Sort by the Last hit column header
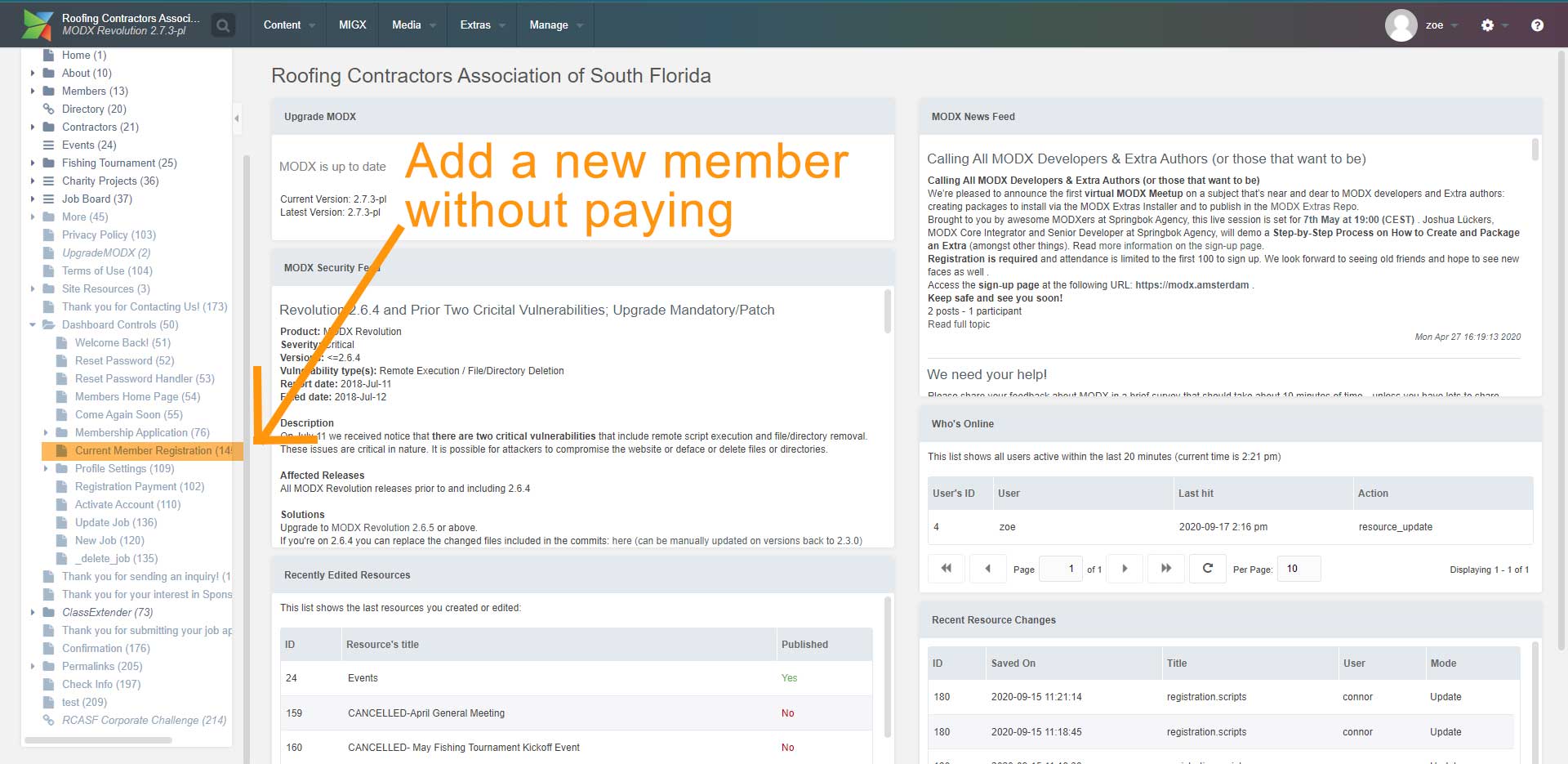 click(x=1263, y=494)
